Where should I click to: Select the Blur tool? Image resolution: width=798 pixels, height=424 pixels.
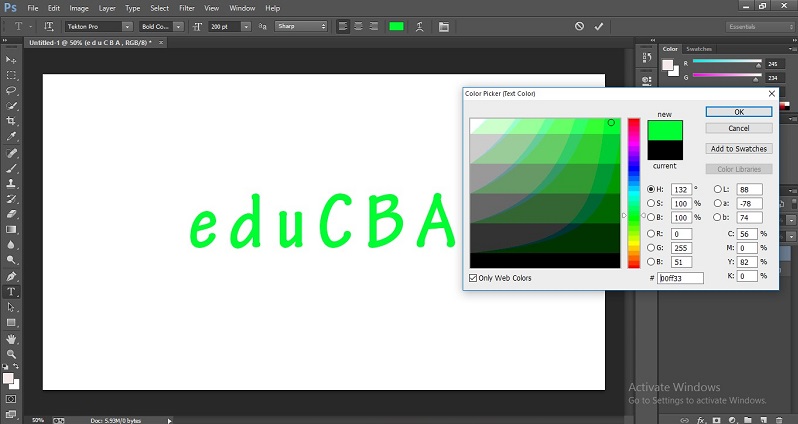[x=11, y=245]
